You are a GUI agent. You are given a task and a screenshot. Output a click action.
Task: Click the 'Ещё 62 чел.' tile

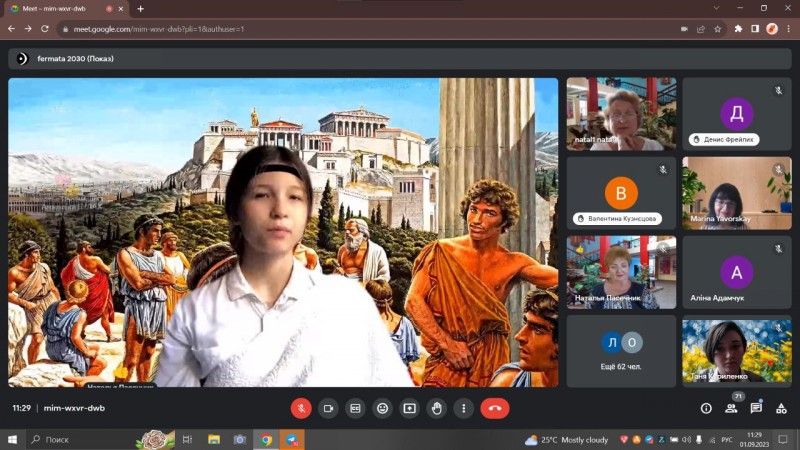click(621, 351)
